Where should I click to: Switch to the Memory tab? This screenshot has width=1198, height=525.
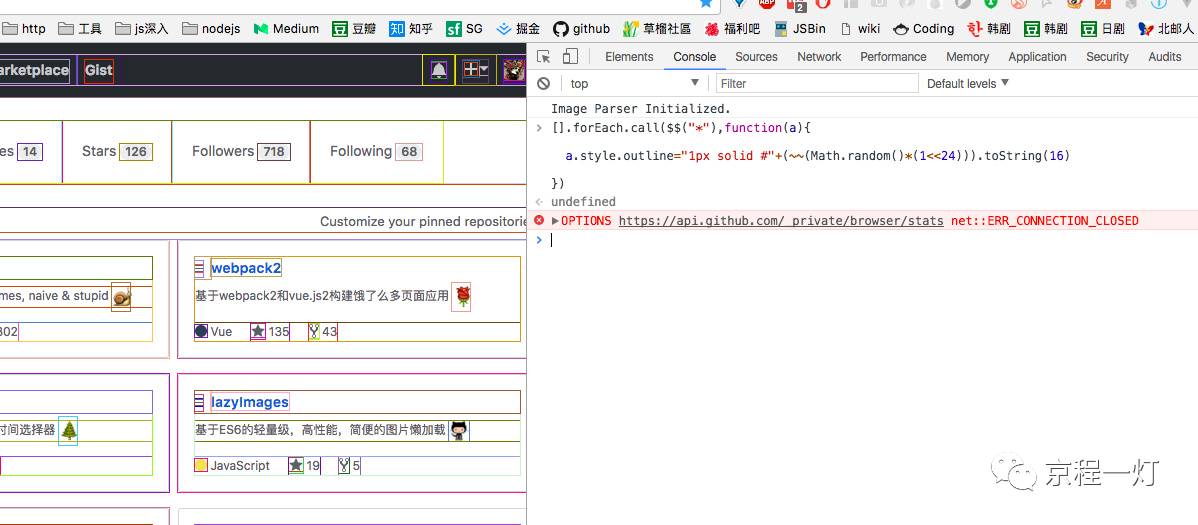click(967, 57)
